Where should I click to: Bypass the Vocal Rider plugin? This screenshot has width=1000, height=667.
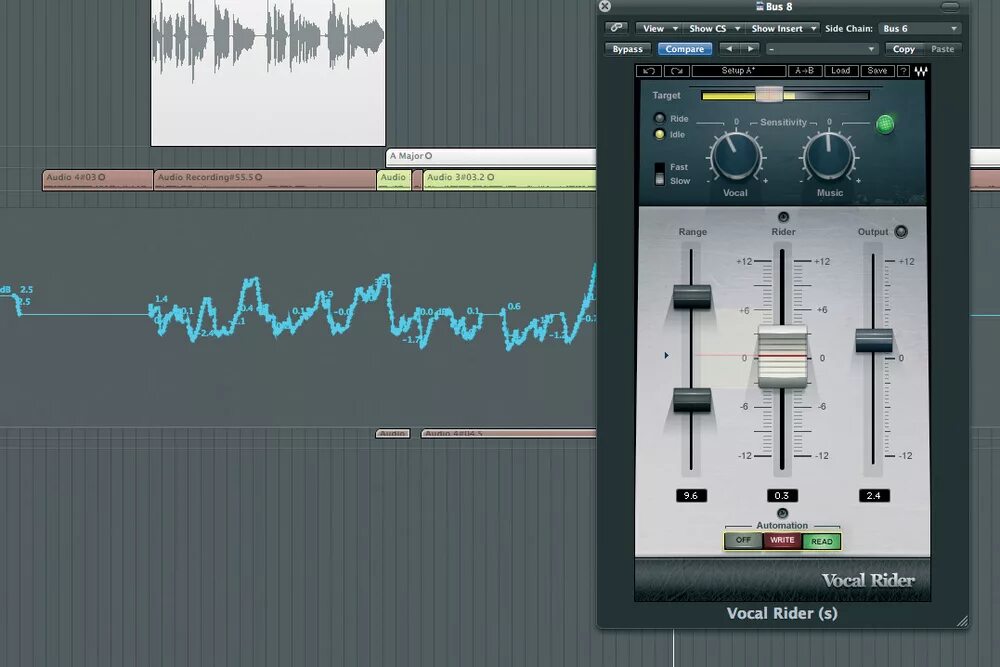pyautogui.click(x=627, y=48)
